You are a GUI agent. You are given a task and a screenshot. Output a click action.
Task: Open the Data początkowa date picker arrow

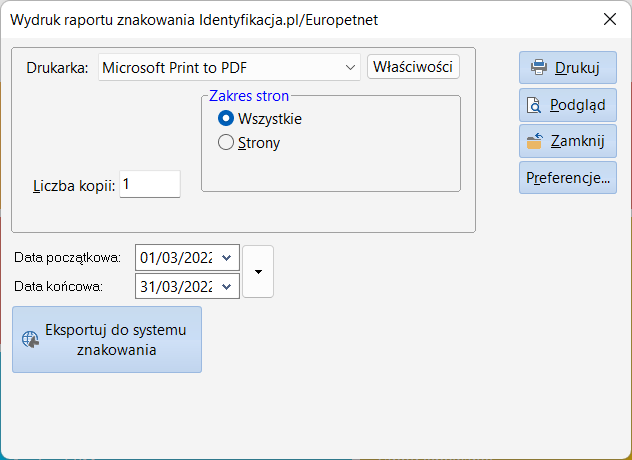tap(227, 257)
